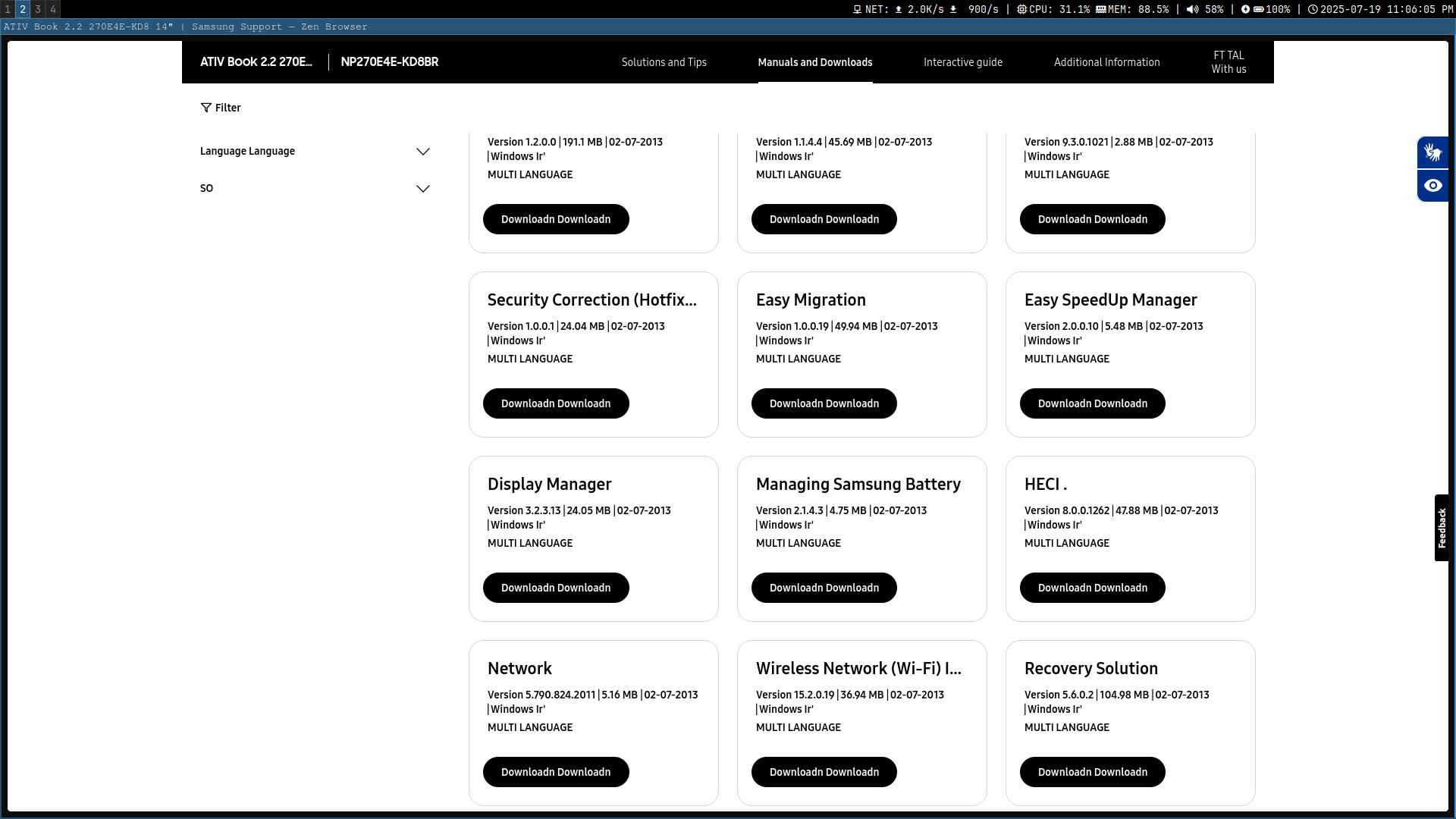The width and height of the screenshot is (1456, 819).
Task: Click the CPU chip icon in status bar
Action: tap(1021, 9)
